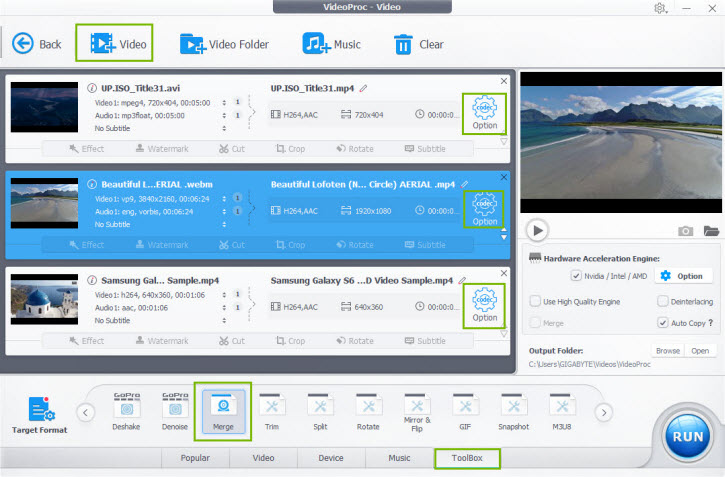Show next toolbox items with right arrow

click(603, 412)
